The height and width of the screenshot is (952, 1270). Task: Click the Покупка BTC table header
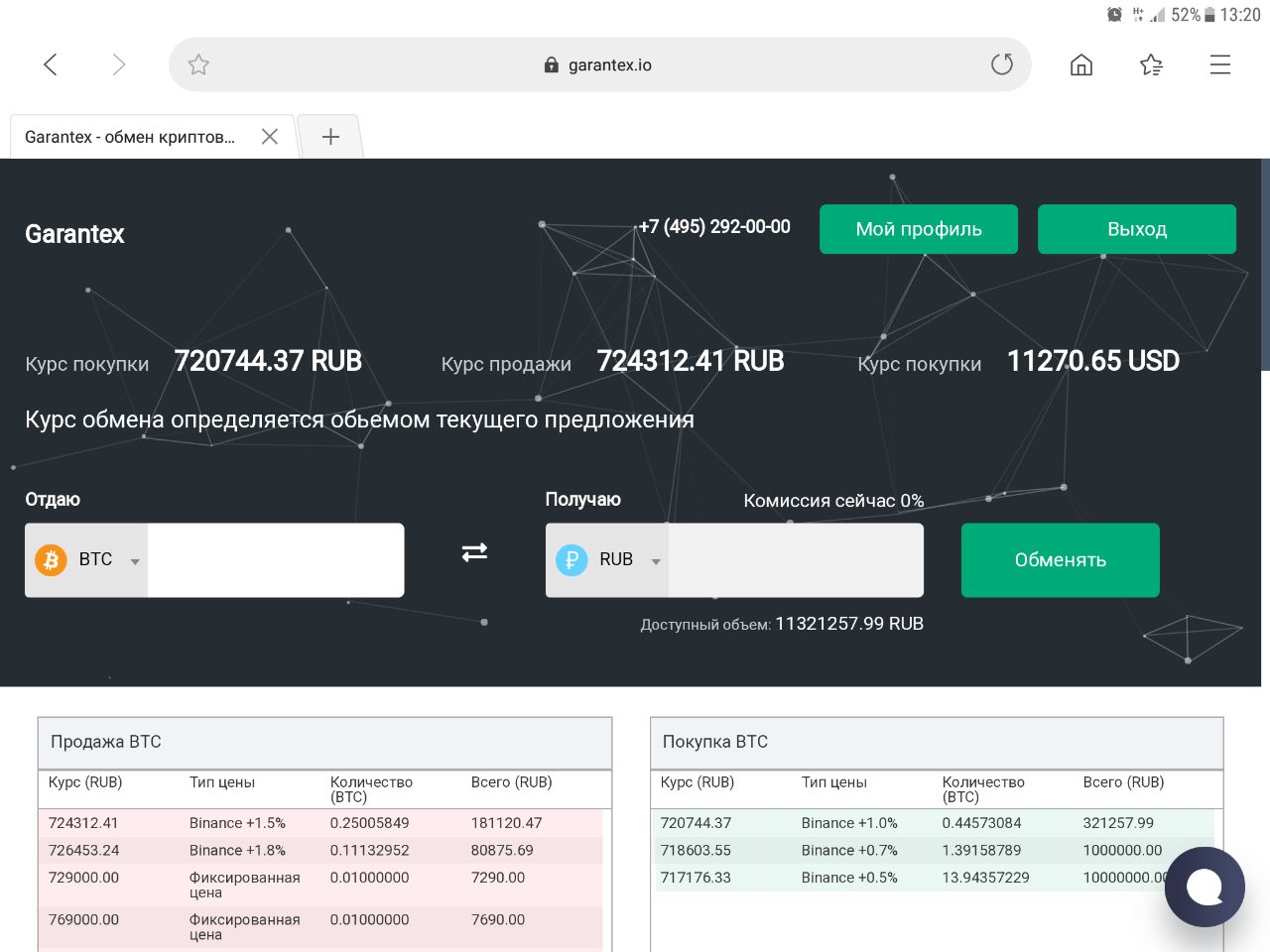937,743
